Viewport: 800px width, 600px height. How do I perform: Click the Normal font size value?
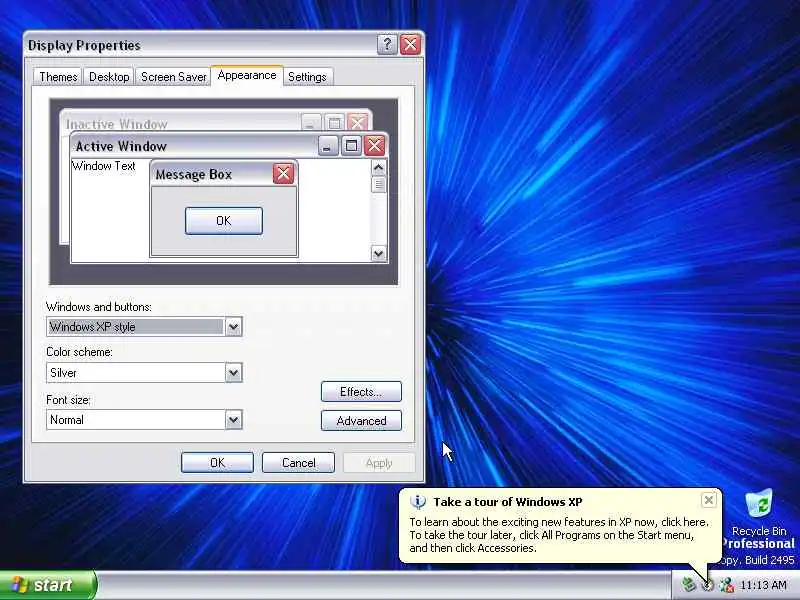[x=67, y=420]
